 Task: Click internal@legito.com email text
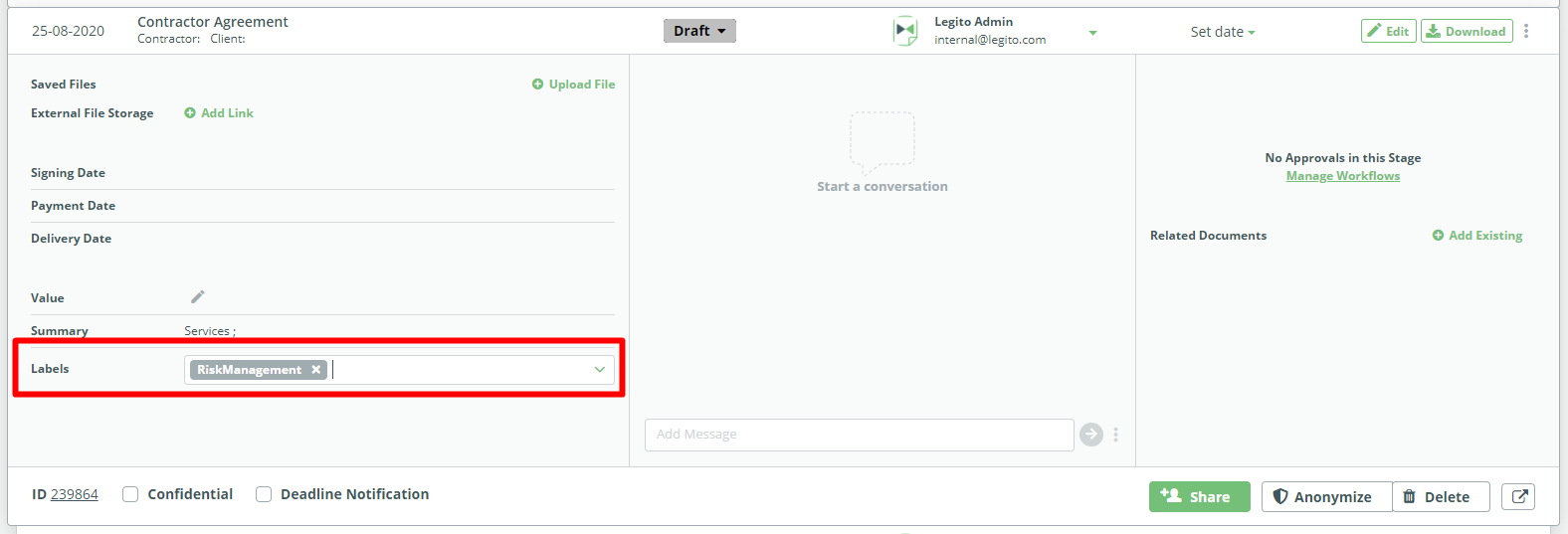tap(990, 40)
